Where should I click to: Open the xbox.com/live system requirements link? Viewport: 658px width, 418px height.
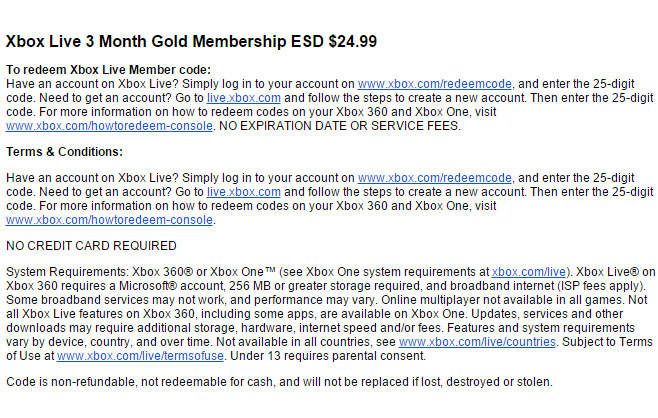pyautogui.click(x=528, y=272)
